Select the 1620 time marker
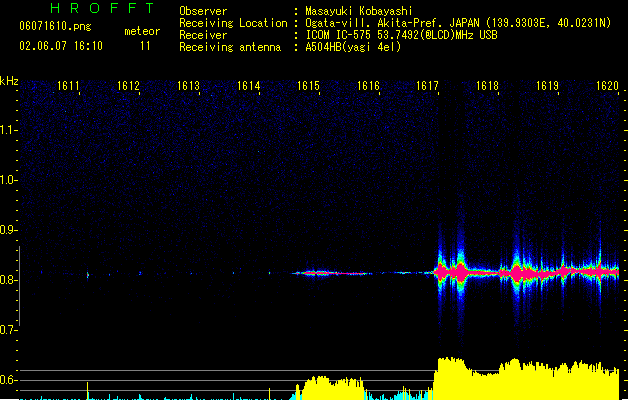Screen dimensions: 629x400 608,87
